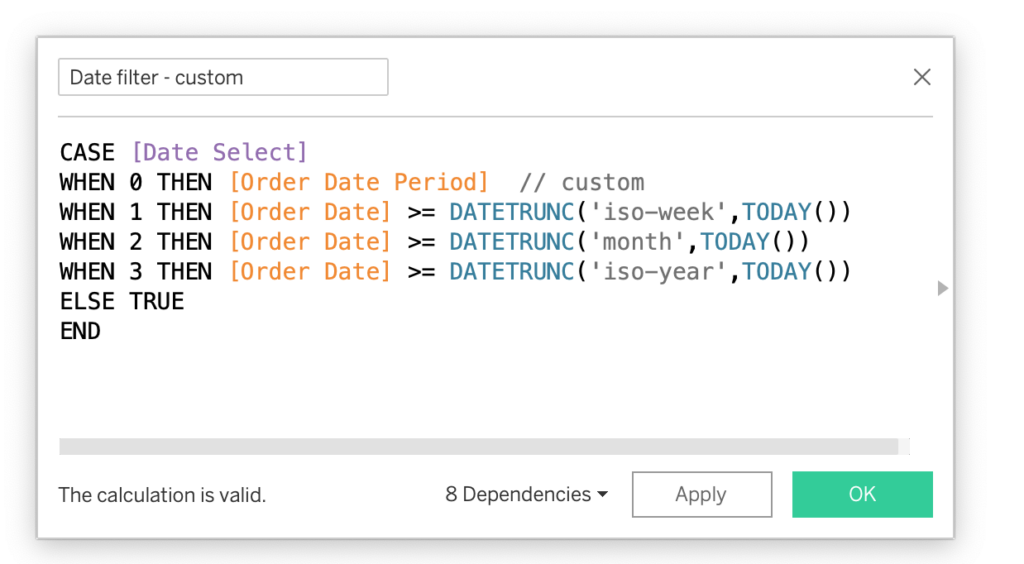Click the "The calculation is valid." status message
1024x564 pixels.
click(162, 495)
